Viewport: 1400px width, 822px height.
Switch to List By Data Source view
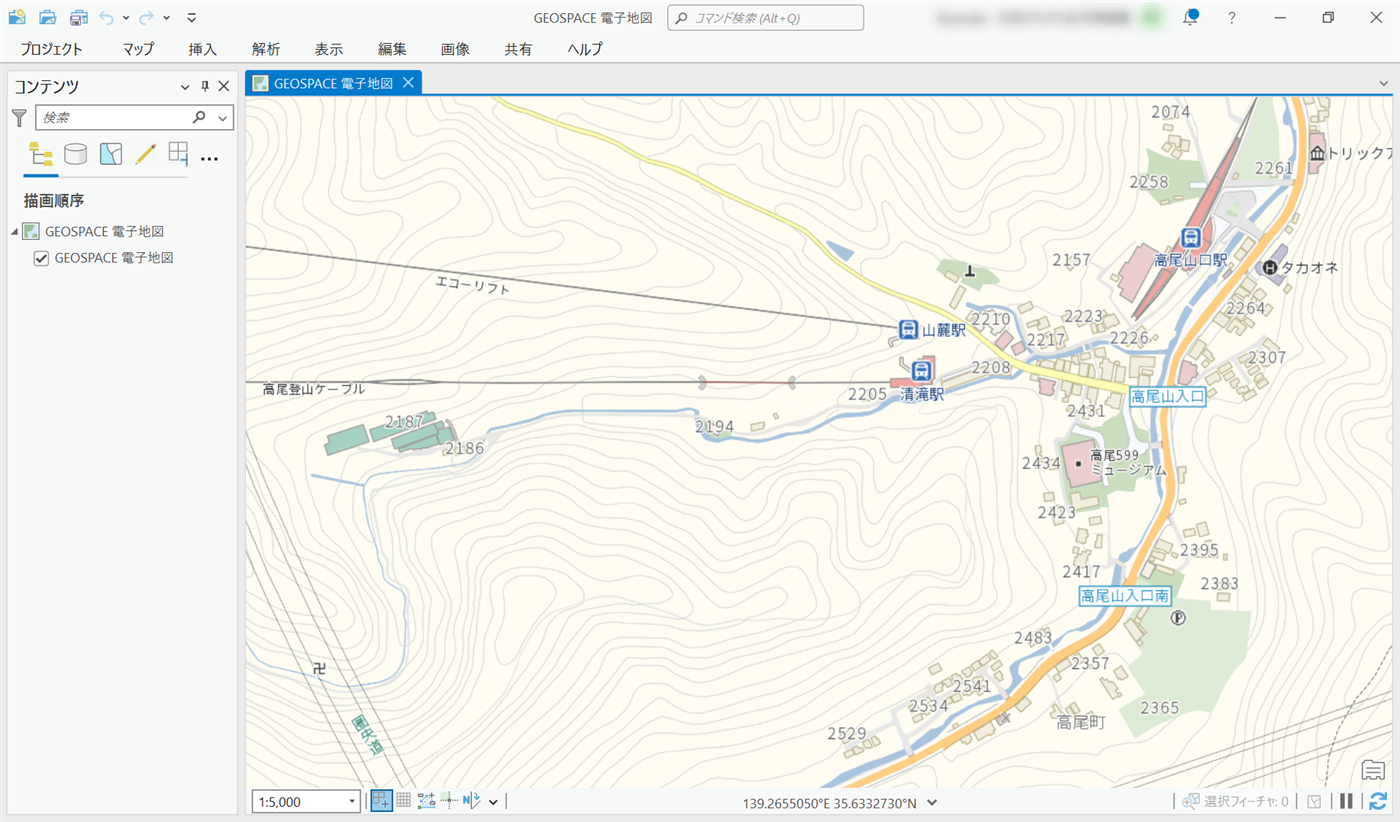(x=75, y=154)
